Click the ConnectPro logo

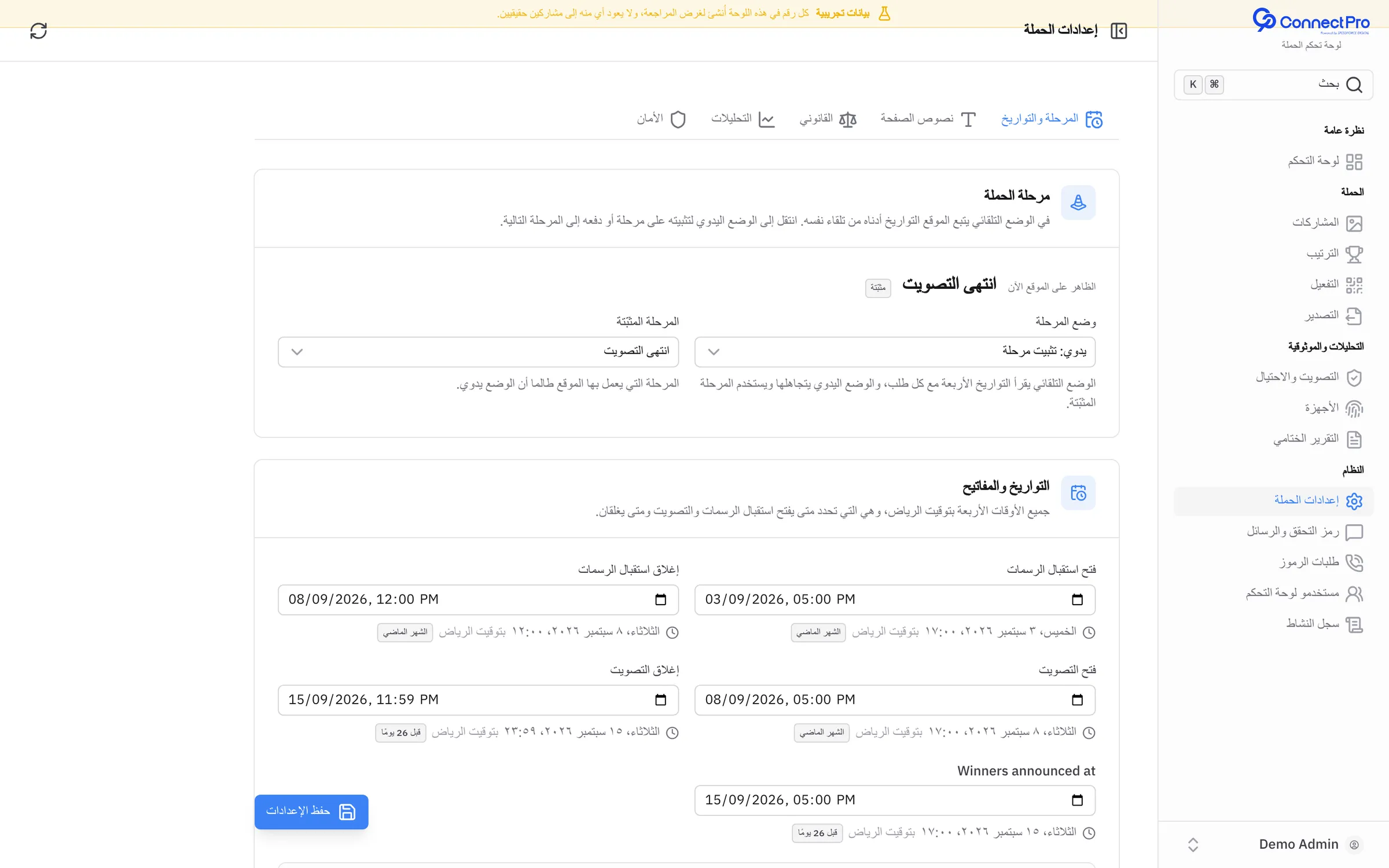pos(1311,21)
